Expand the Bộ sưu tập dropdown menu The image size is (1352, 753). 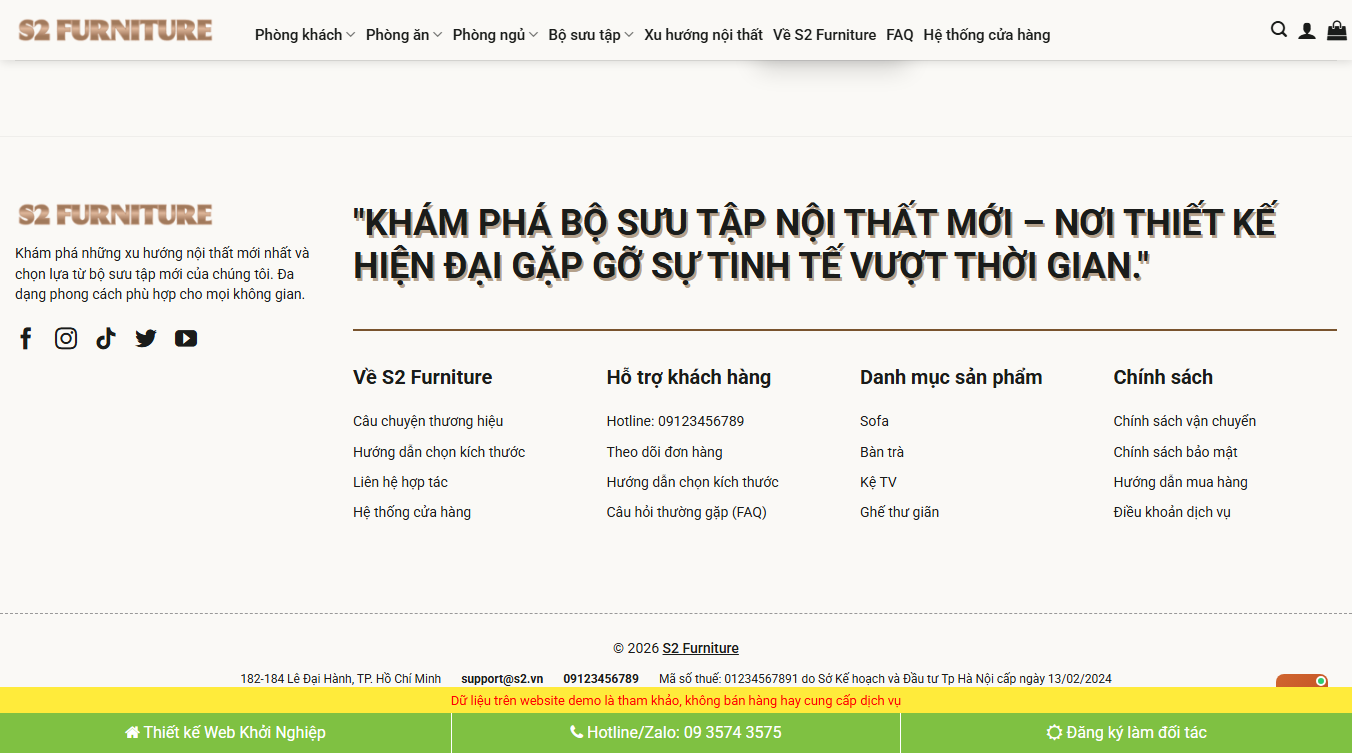(591, 34)
